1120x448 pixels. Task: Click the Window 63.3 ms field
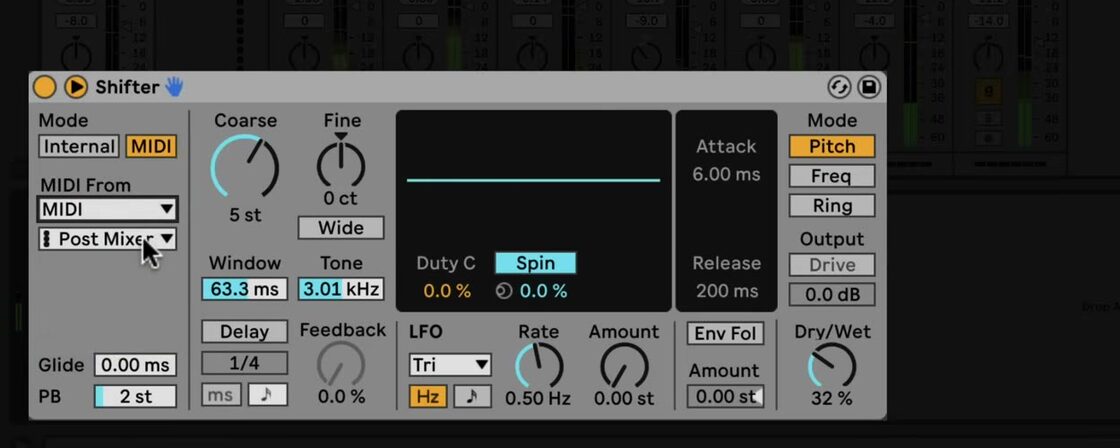point(244,289)
